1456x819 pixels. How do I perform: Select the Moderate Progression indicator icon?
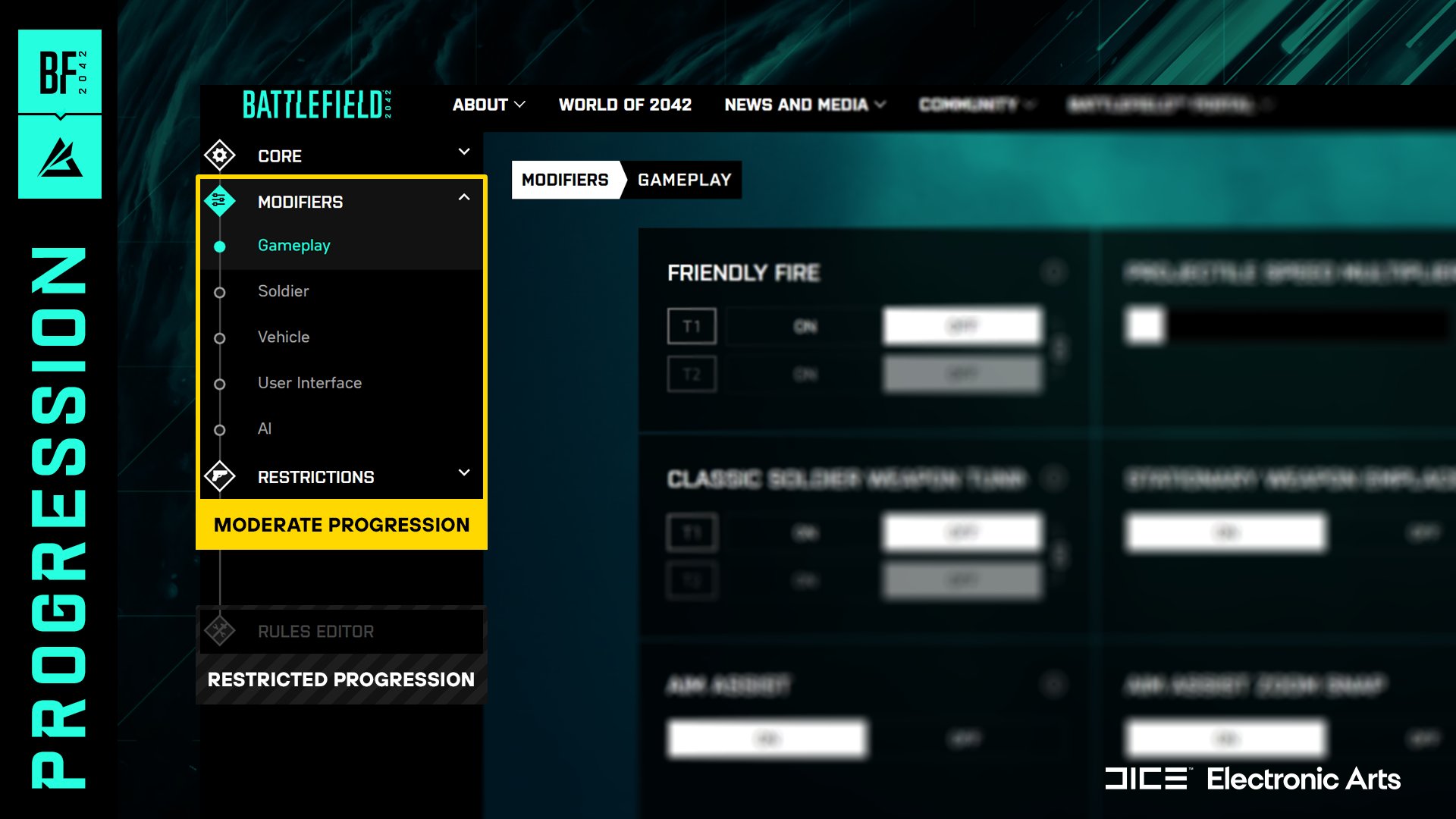pos(341,524)
